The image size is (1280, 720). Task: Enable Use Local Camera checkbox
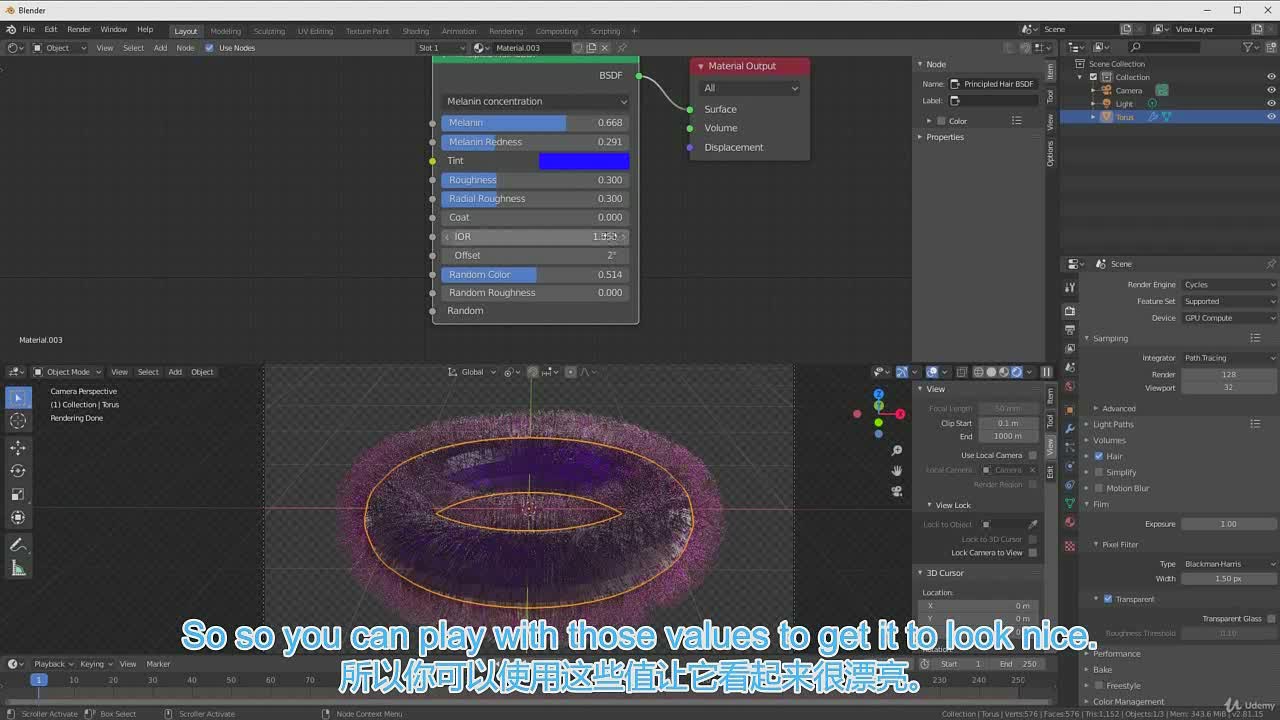1033,455
